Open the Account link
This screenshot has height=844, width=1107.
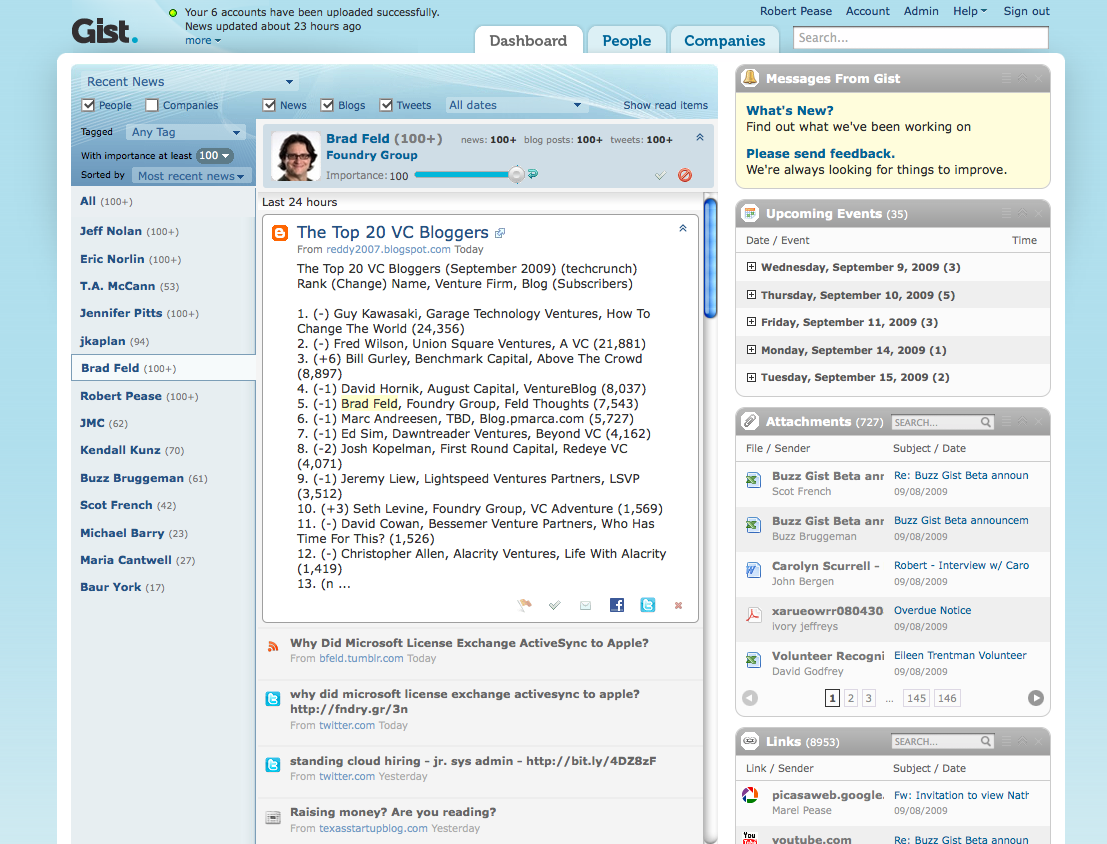(x=868, y=11)
